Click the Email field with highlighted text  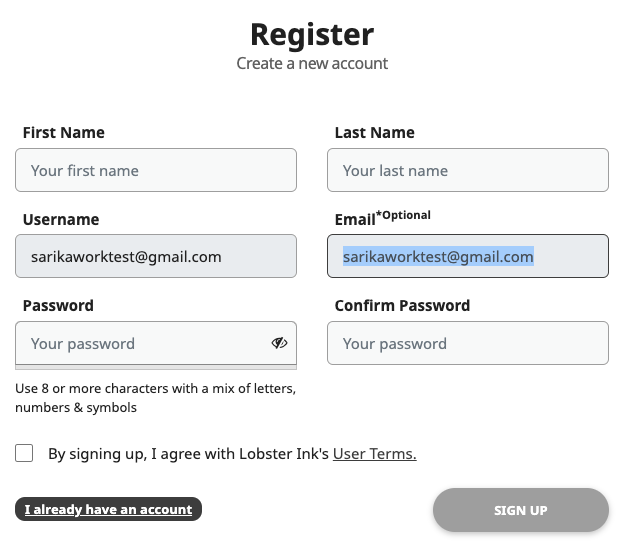(x=468, y=256)
